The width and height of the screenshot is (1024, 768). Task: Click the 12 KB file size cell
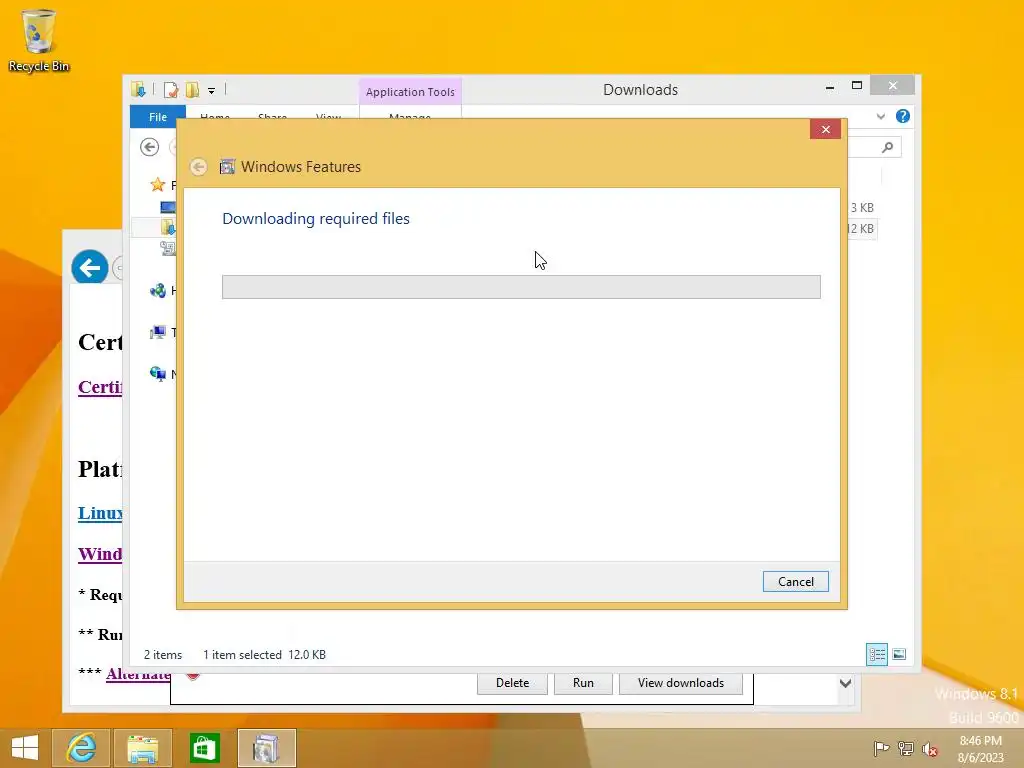861,229
